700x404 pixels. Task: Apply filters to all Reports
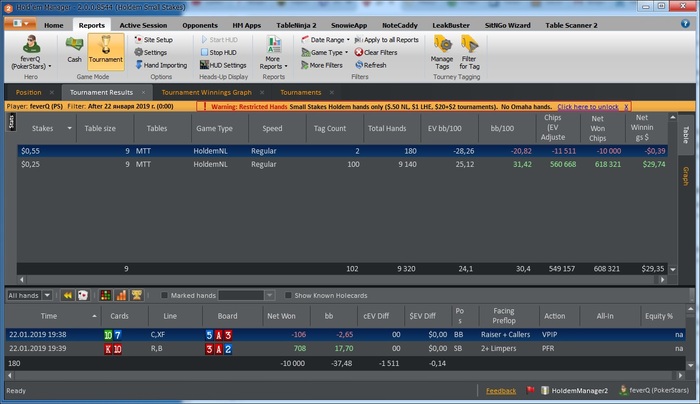[x=387, y=40]
